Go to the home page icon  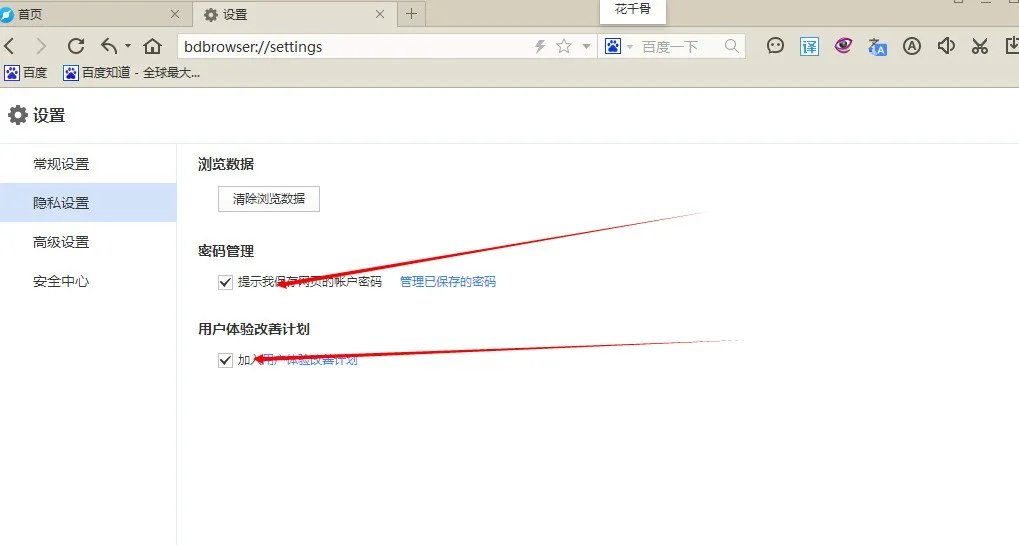[152, 46]
